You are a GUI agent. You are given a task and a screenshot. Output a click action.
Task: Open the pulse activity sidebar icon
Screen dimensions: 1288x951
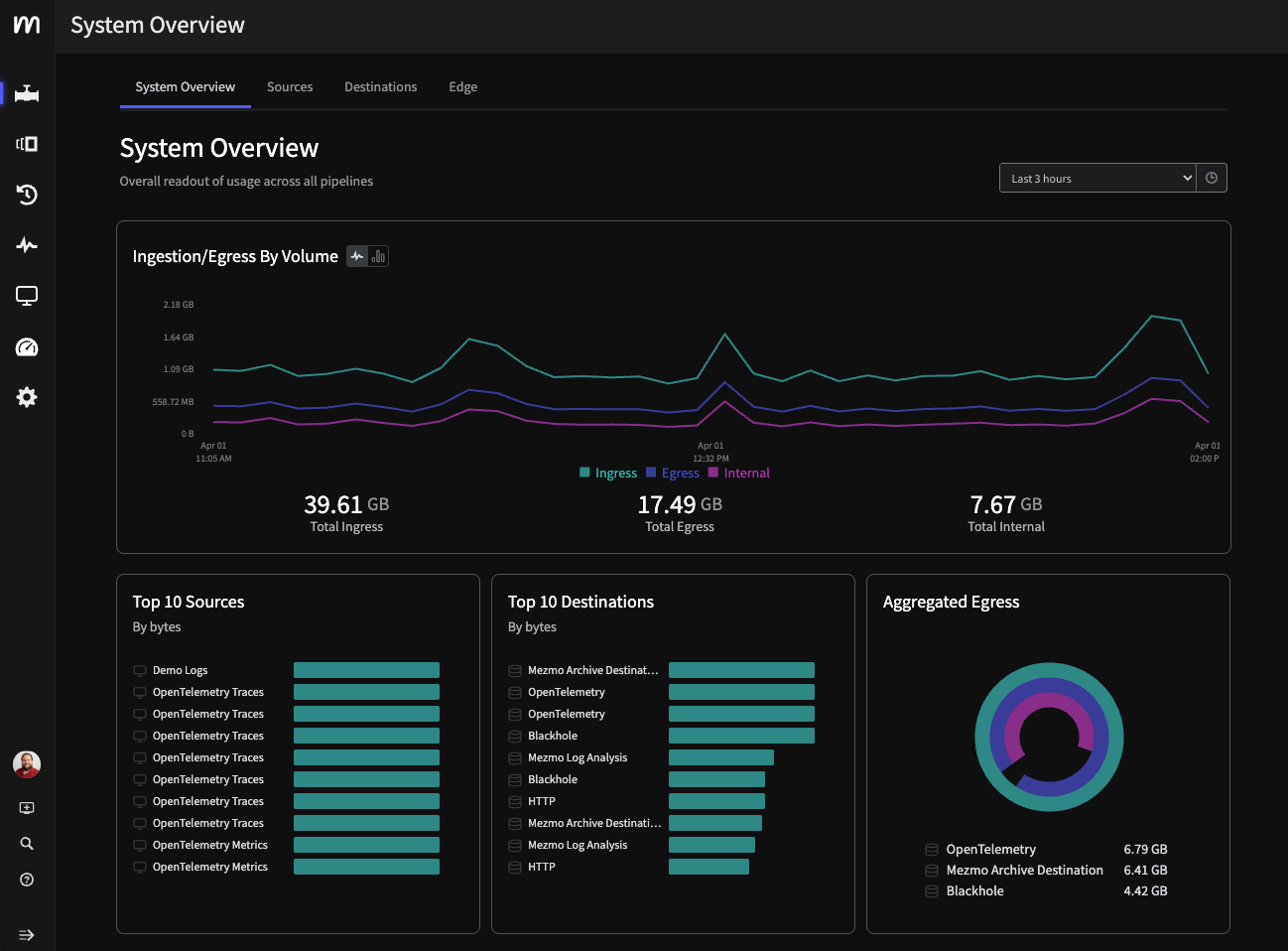point(27,245)
